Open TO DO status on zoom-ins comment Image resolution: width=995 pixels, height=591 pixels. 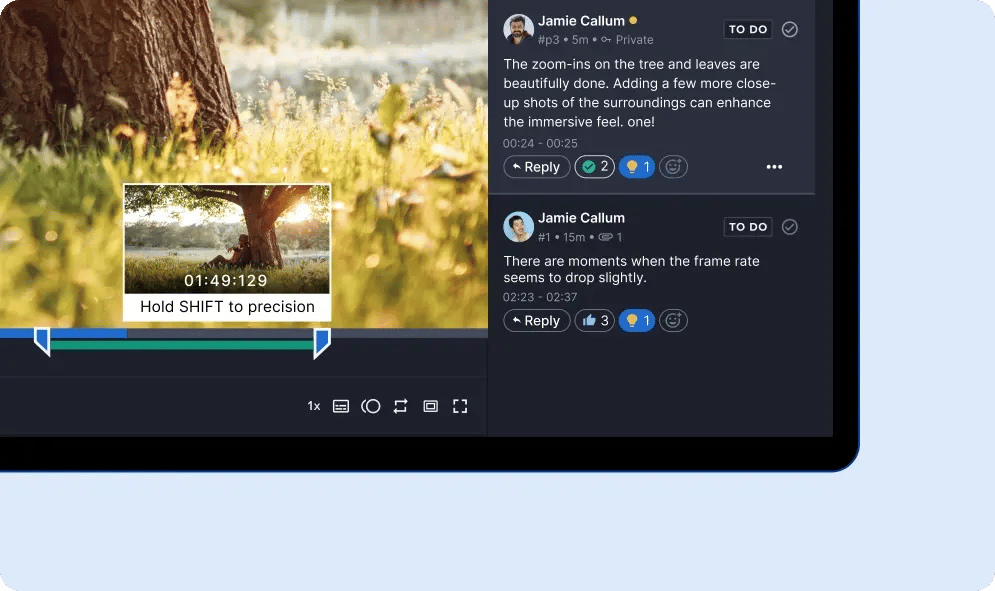tap(748, 30)
